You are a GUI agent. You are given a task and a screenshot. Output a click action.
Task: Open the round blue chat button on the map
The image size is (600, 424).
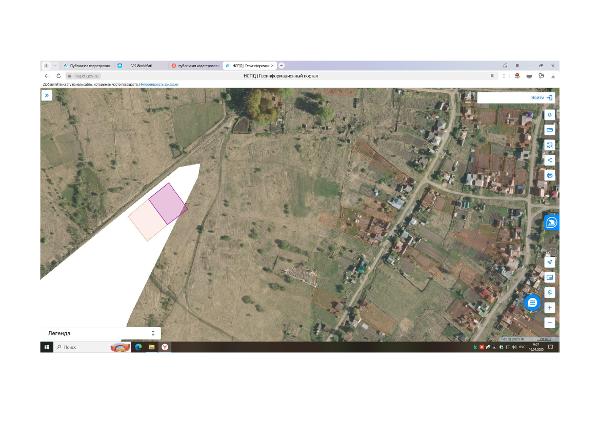point(532,303)
